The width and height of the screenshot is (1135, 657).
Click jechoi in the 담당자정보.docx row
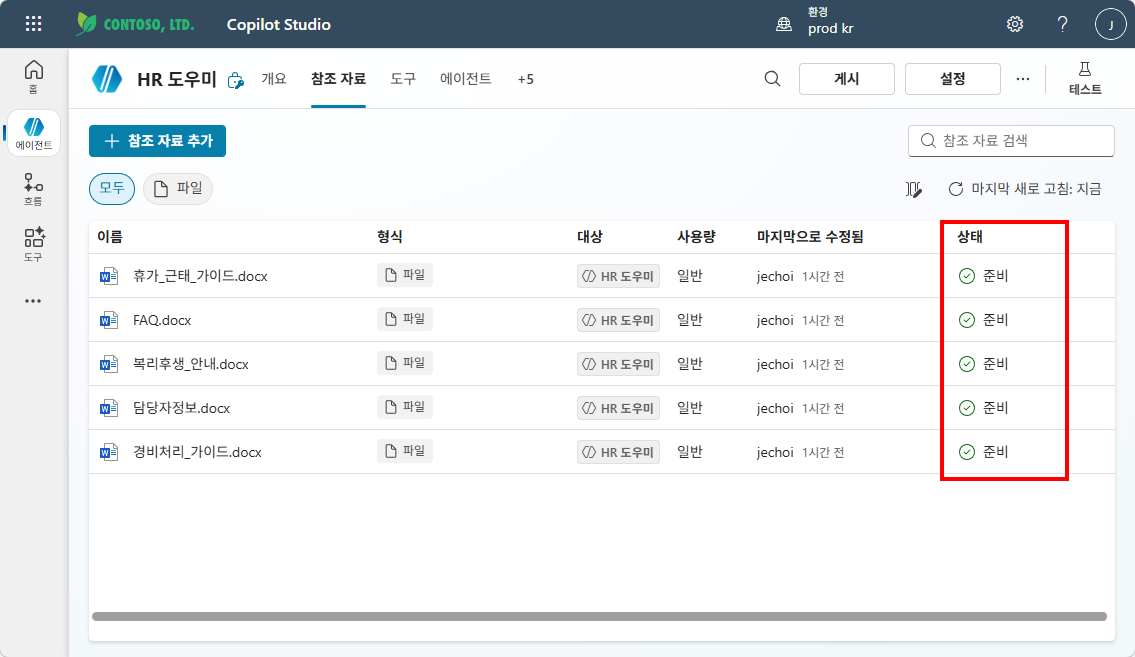775,409
